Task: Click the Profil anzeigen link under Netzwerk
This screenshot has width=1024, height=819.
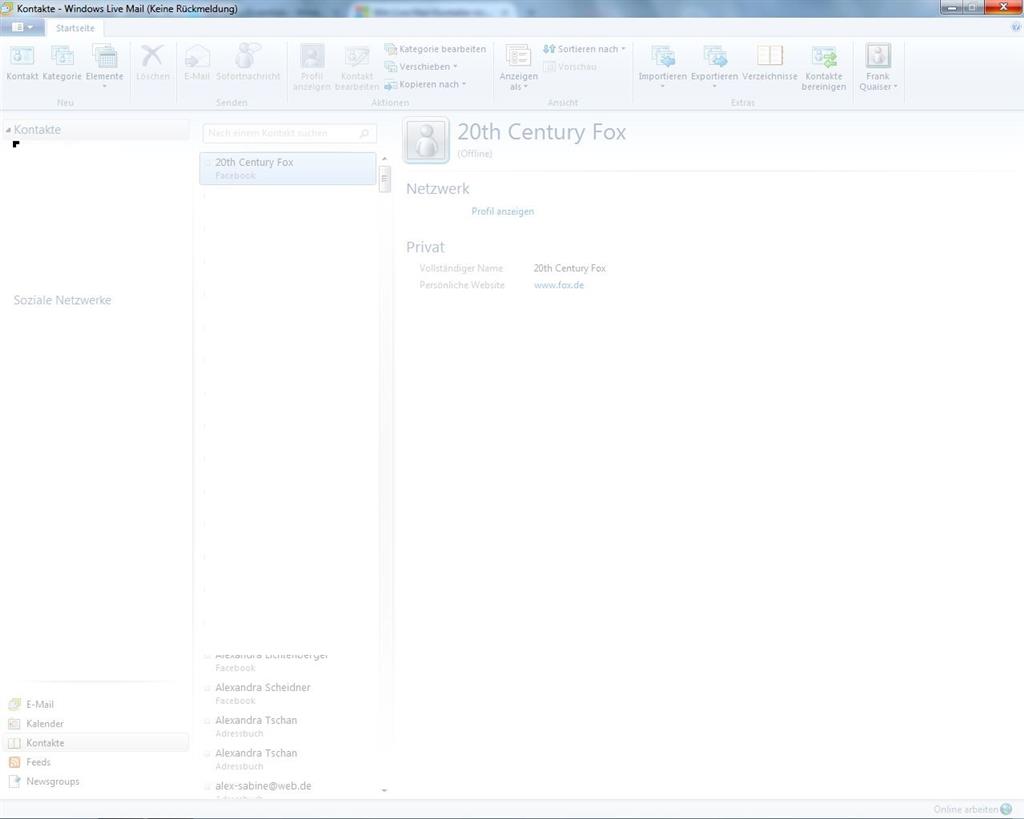Action: tap(503, 212)
